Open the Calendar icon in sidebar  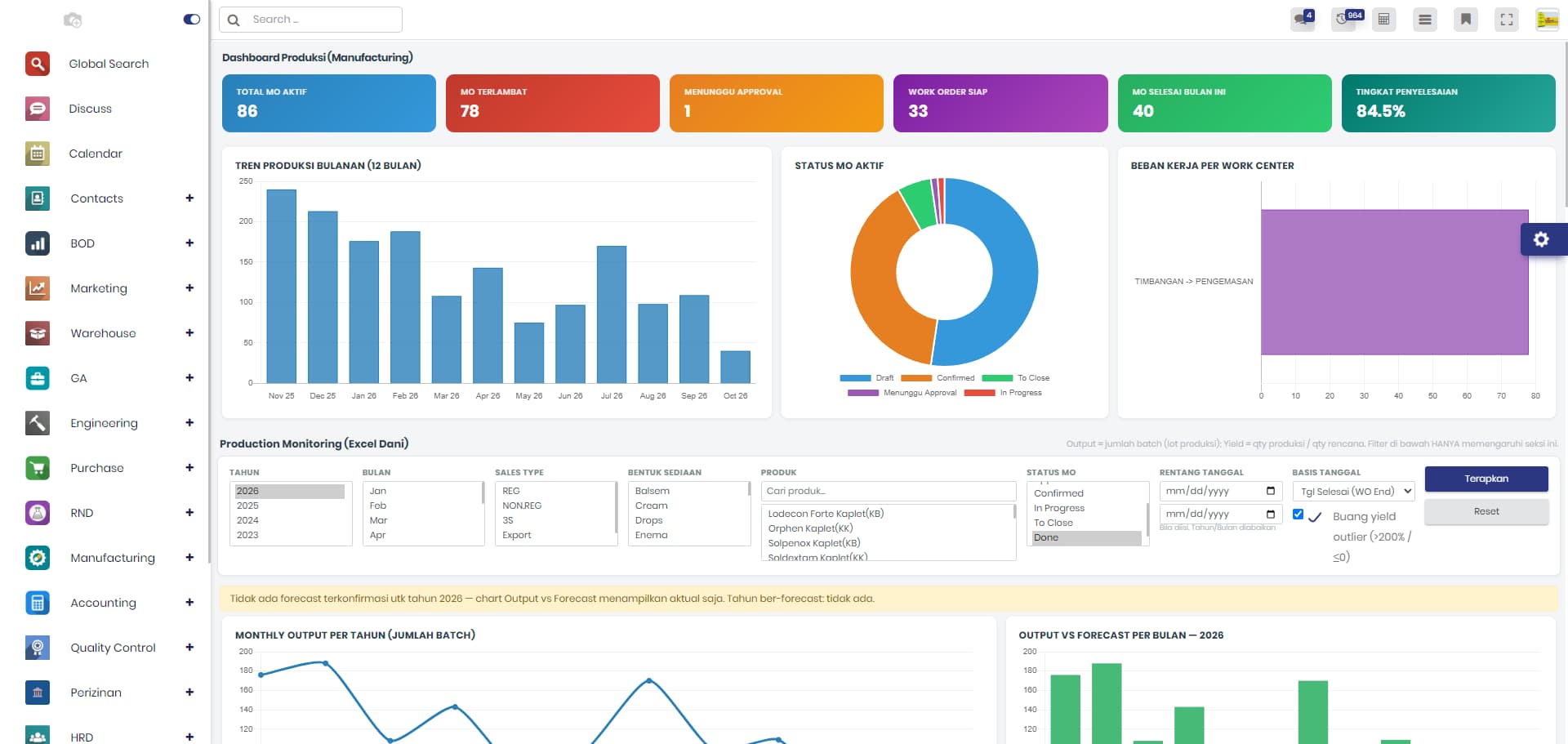pyautogui.click(x=38, y=154)
